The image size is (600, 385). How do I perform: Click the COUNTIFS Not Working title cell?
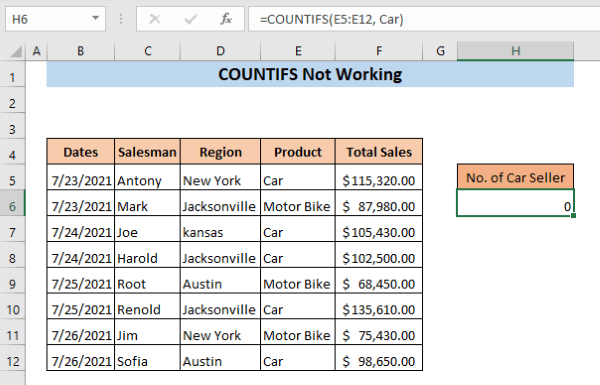point(310,74)
